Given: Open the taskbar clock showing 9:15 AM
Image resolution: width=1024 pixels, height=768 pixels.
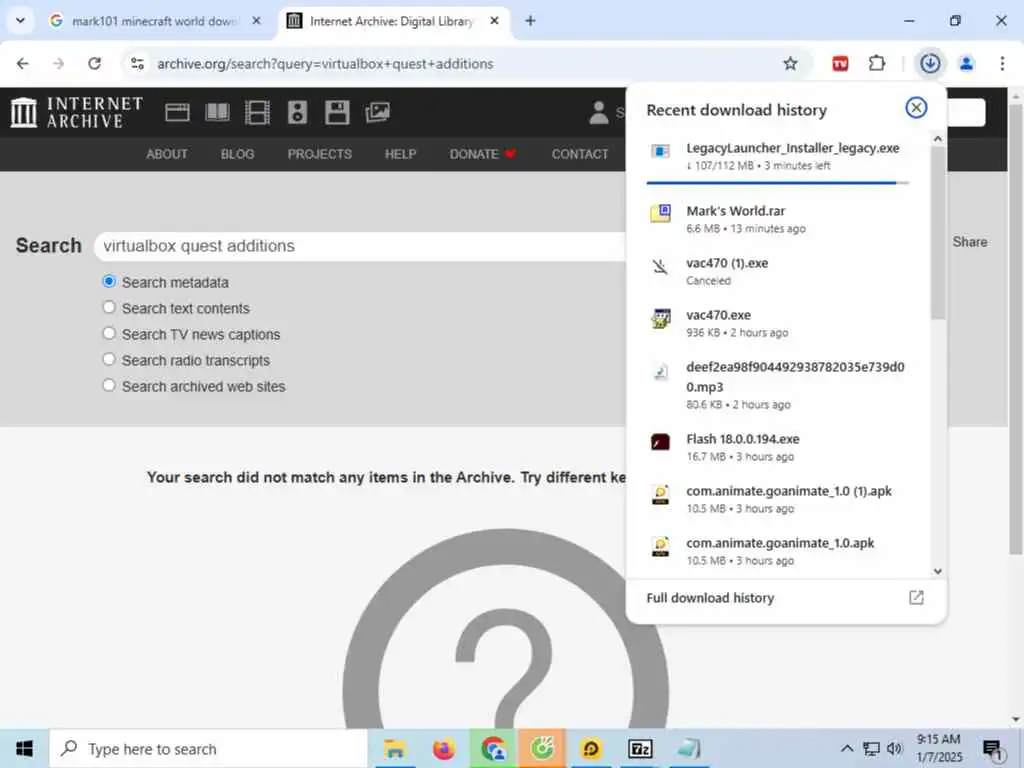Looking at the screenshot, I should [938, 748].
